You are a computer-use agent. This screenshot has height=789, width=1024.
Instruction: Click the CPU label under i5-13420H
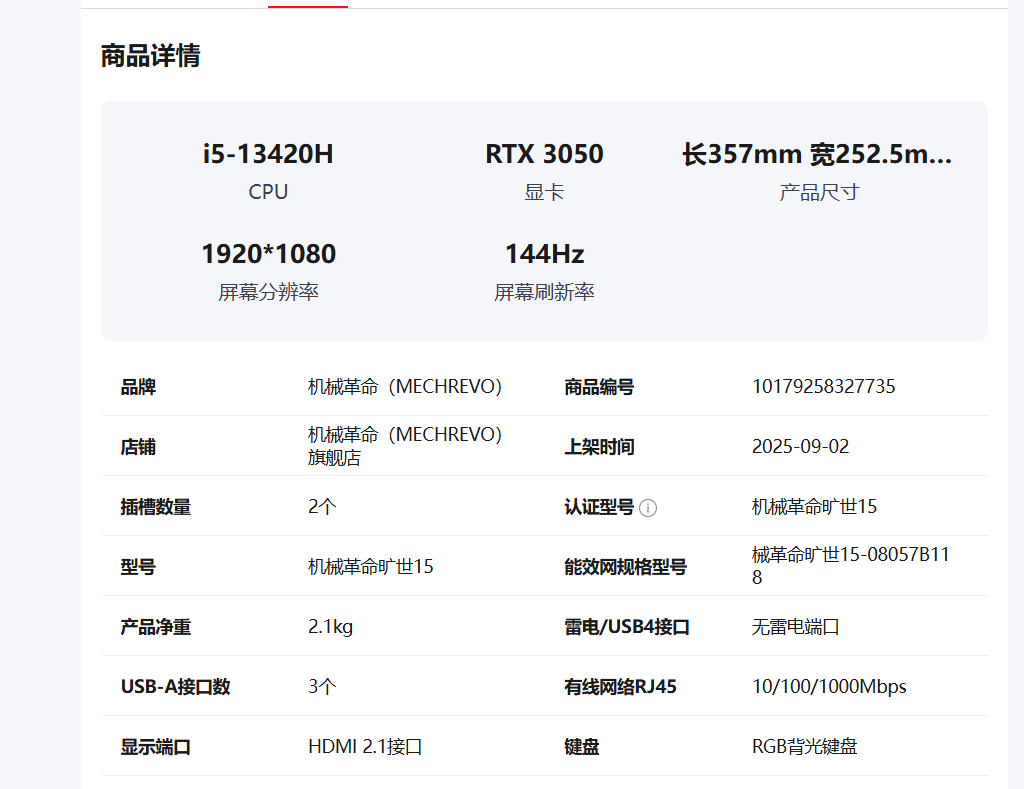[x=268, y=192]
